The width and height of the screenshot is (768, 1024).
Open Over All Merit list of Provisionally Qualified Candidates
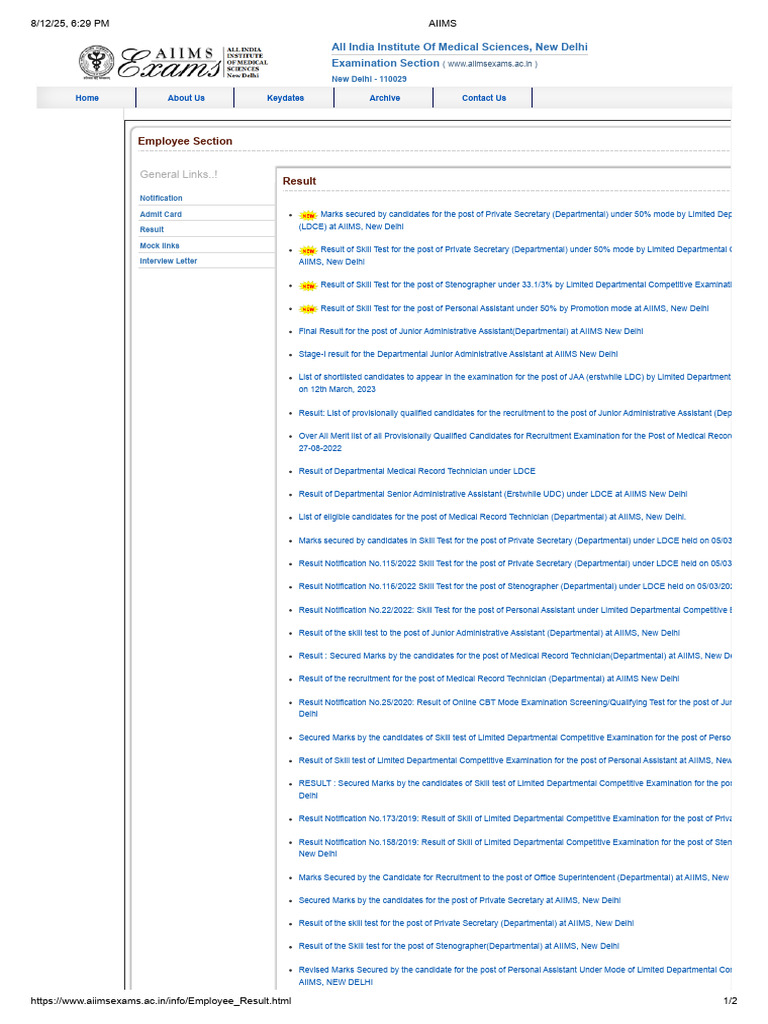pos(515,442)
